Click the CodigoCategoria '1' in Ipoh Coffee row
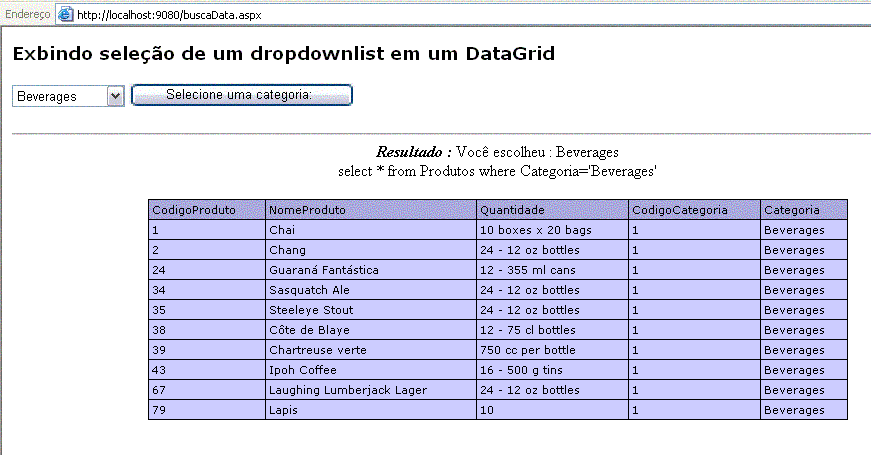Screen dimensions: 871x455 click(694, 370)
